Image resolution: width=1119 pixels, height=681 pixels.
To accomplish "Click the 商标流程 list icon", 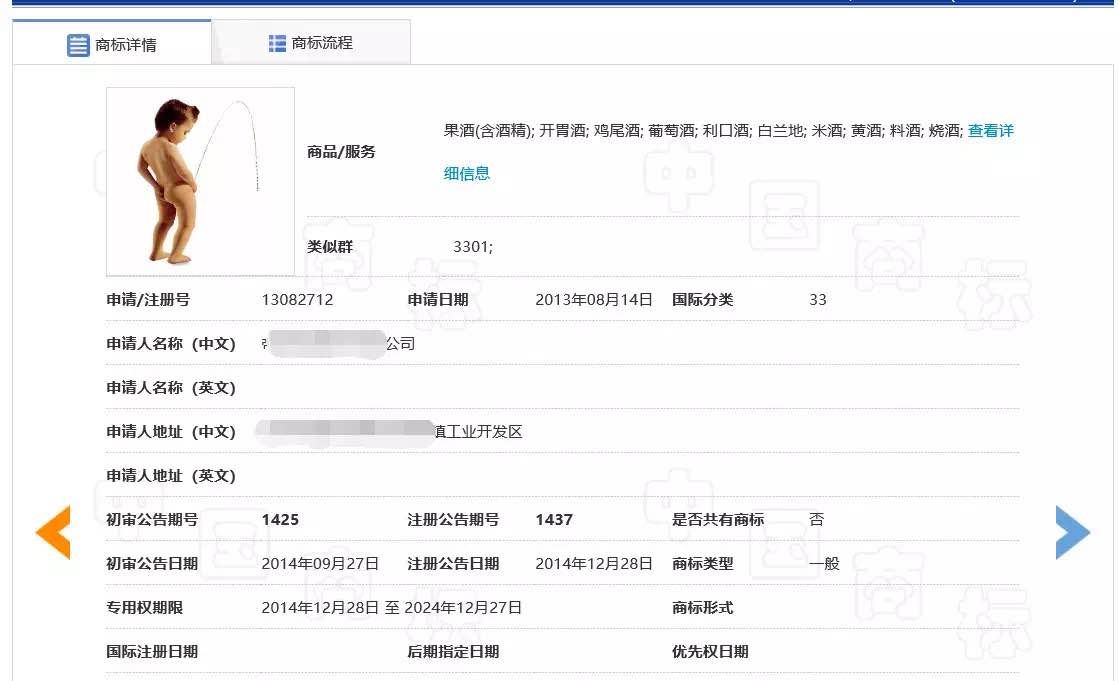I will tap(277, 44).
